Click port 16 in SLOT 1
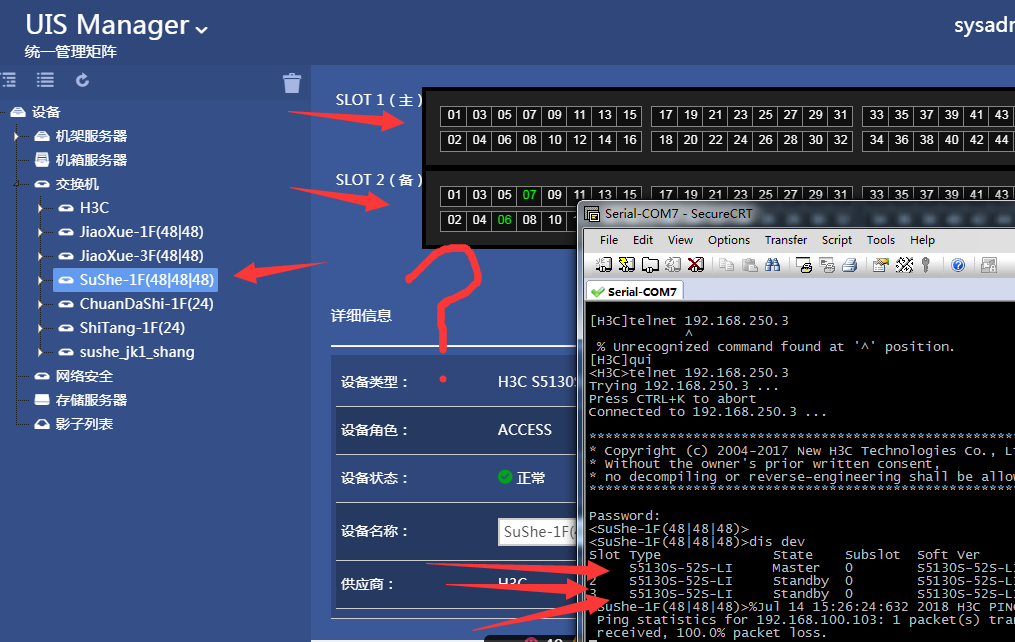1015x642 pixels. (630, 140)
